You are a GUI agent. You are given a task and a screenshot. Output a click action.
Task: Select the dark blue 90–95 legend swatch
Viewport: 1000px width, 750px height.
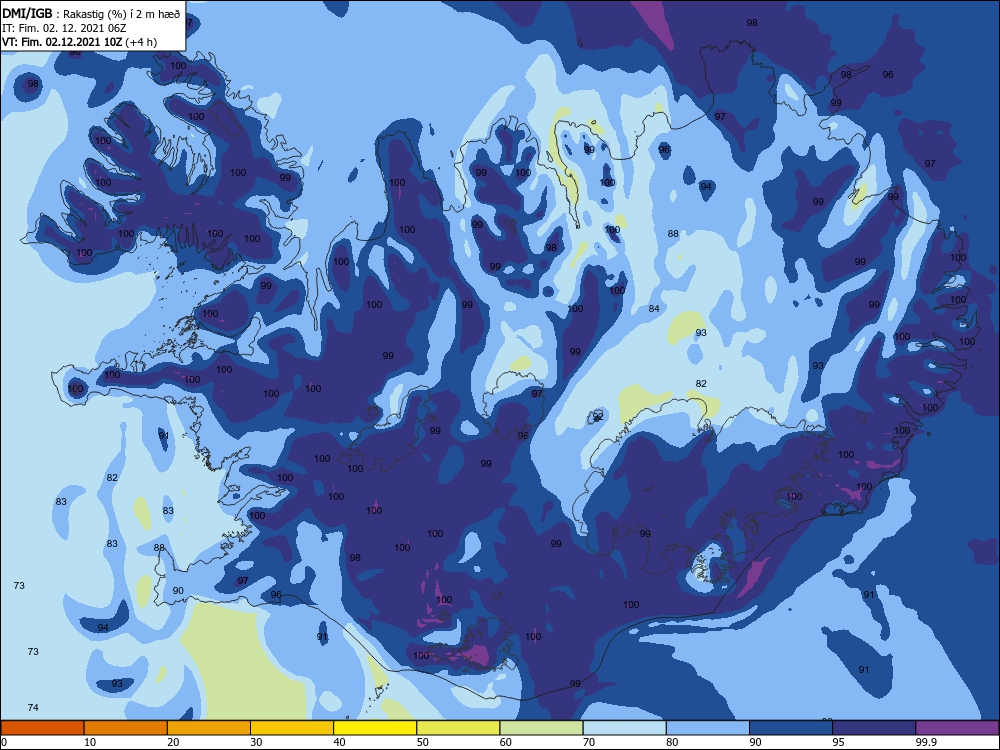click(791, 728)
